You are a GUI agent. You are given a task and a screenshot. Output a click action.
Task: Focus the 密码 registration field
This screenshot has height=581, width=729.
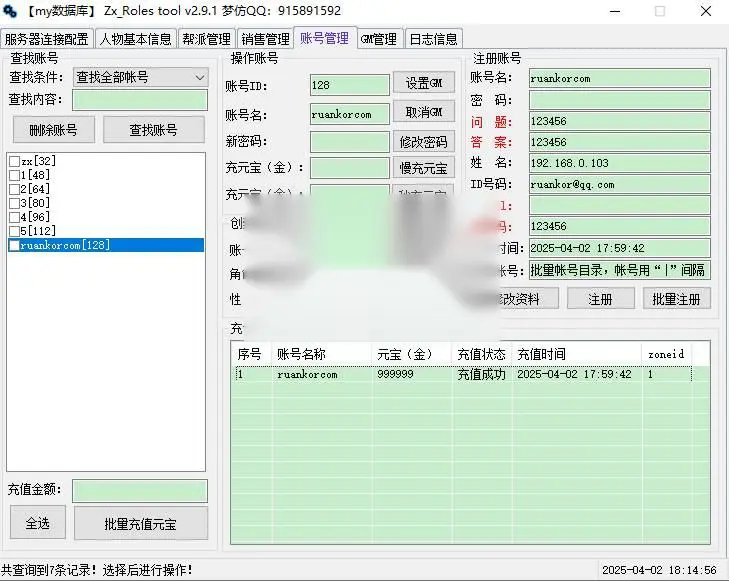620,100
